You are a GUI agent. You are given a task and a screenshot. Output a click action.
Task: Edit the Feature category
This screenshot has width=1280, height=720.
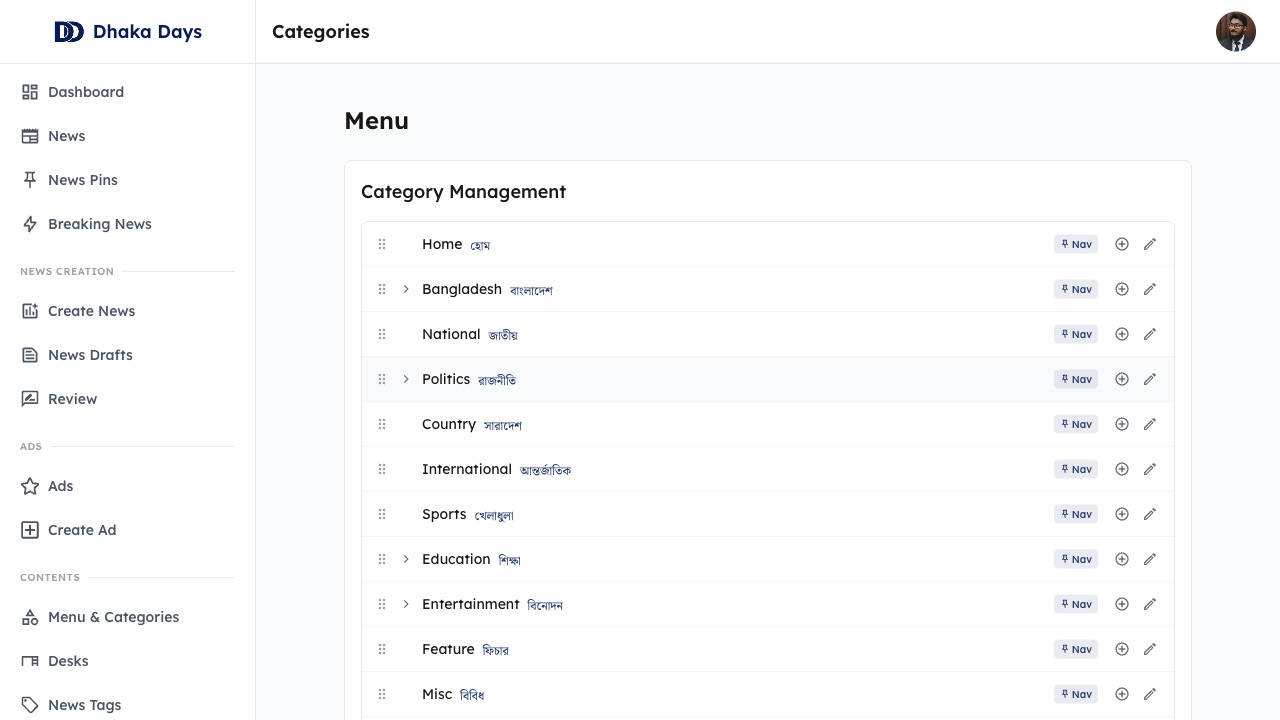point(1150,649)
